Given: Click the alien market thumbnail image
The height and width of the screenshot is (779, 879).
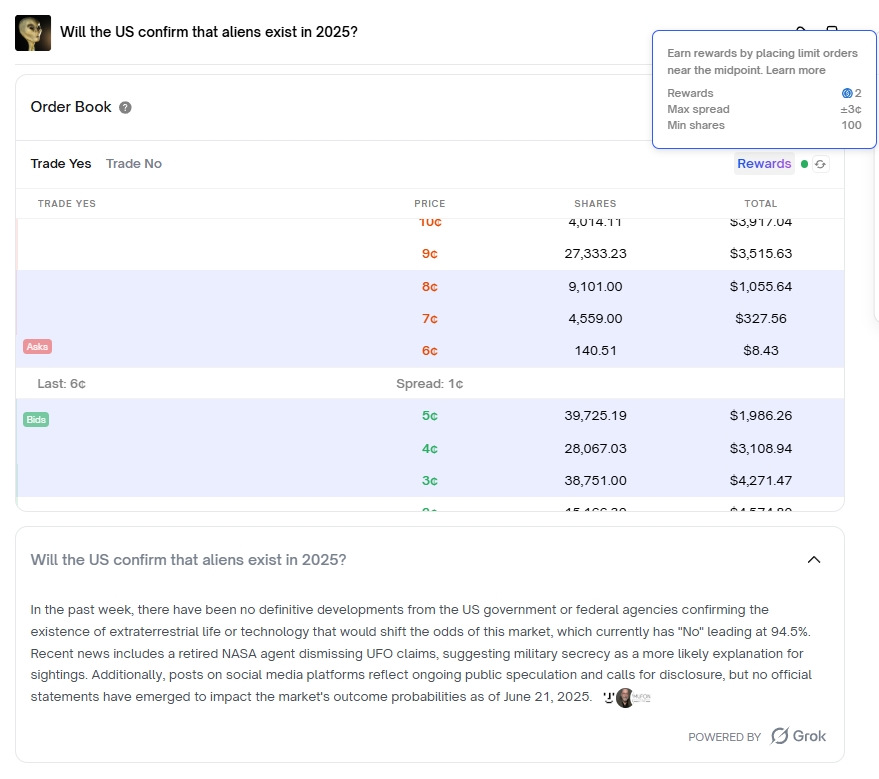Looking at the screenshot, I should point(33,32).
